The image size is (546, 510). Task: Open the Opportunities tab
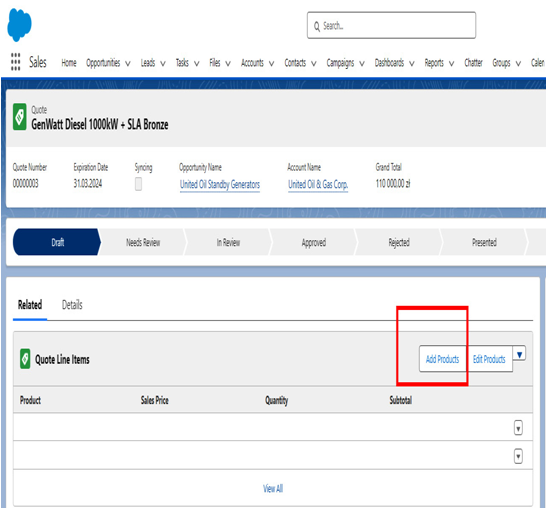103,63
